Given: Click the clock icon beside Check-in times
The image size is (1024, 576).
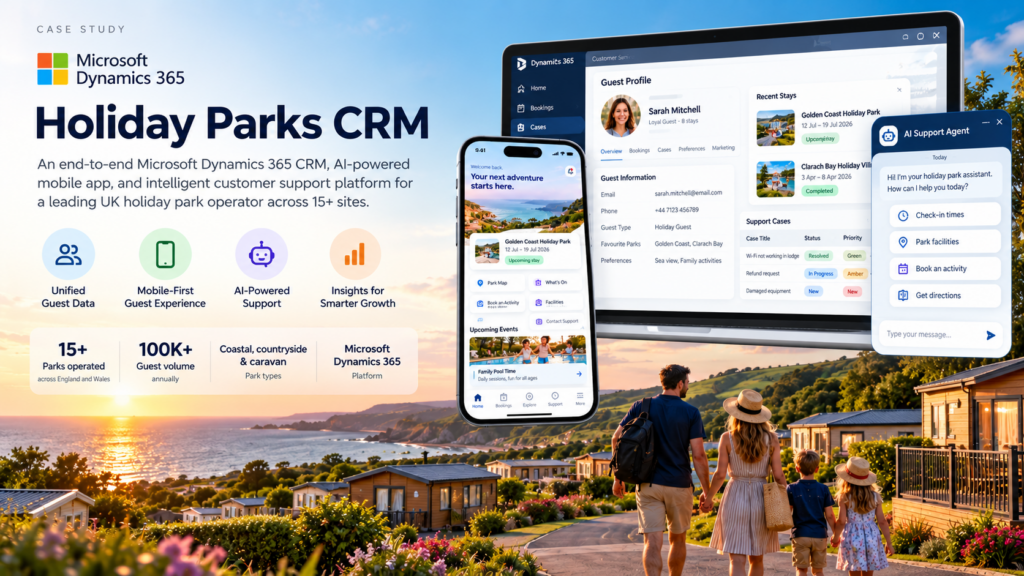Looking at the screenshot, I should [903, 216].
